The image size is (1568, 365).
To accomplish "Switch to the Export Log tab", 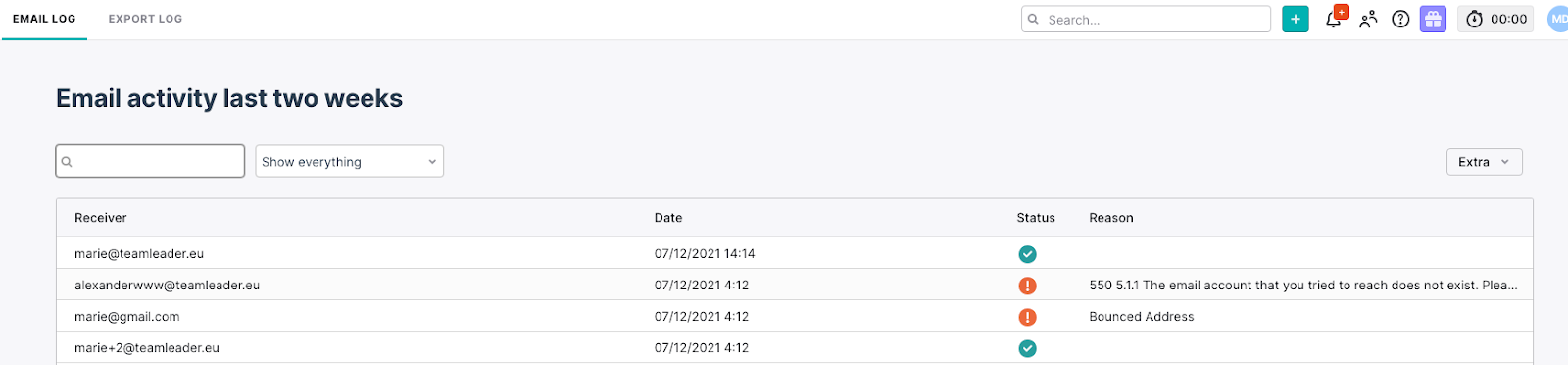I will [x=145, y=19].
